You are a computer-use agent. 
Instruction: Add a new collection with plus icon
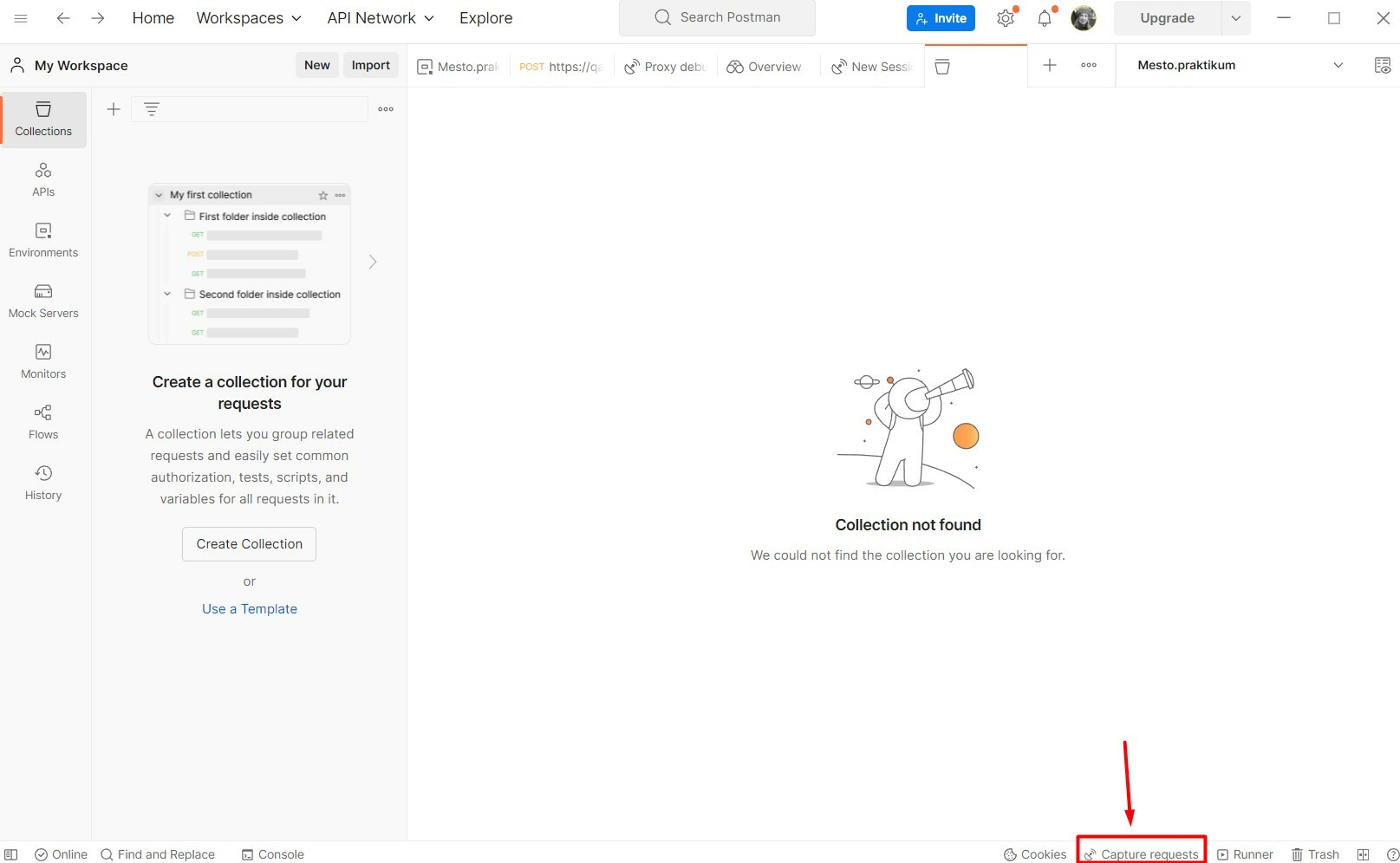114,109
